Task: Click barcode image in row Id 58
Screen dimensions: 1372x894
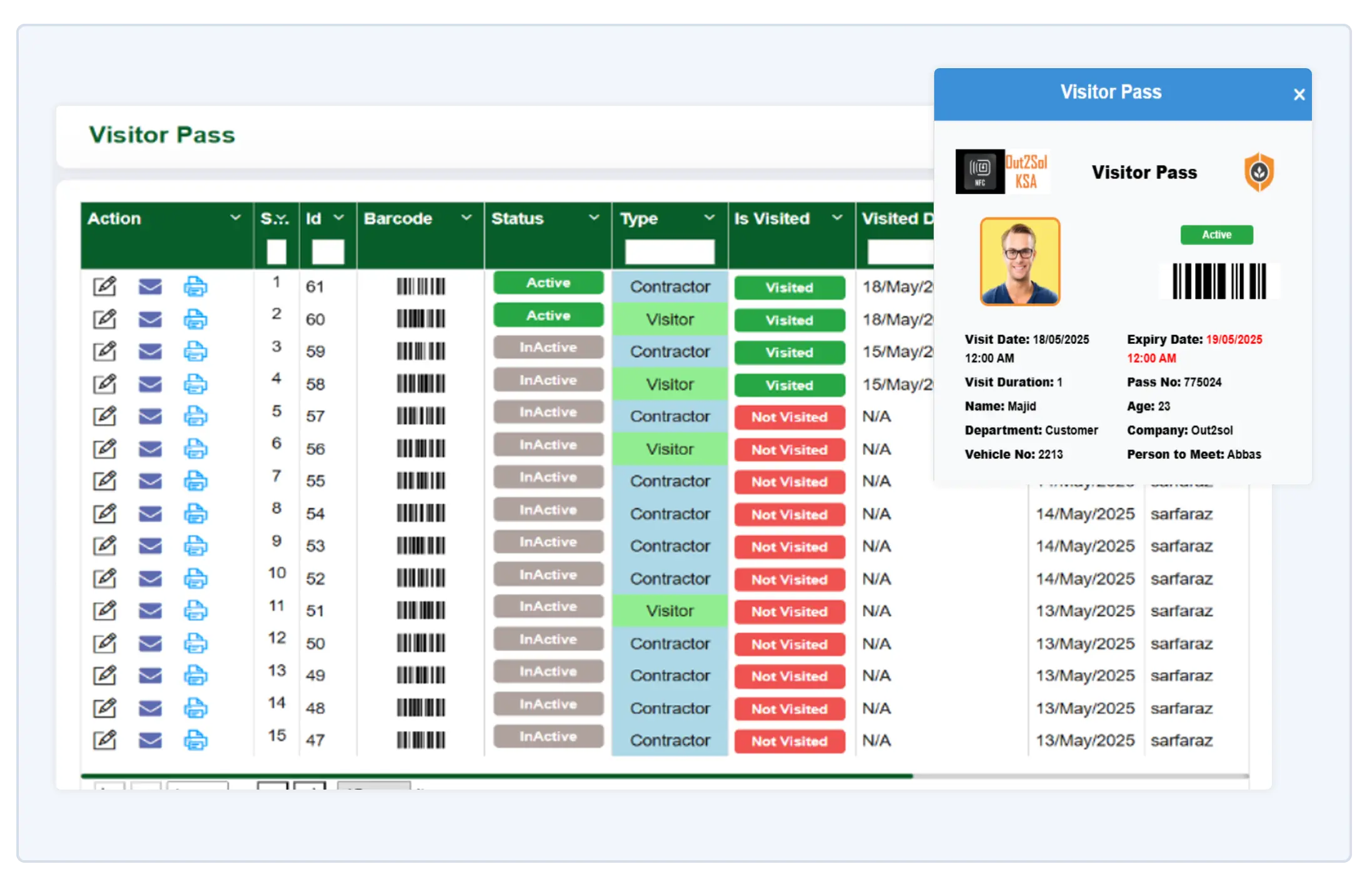Action: click(x=421, y=384)
